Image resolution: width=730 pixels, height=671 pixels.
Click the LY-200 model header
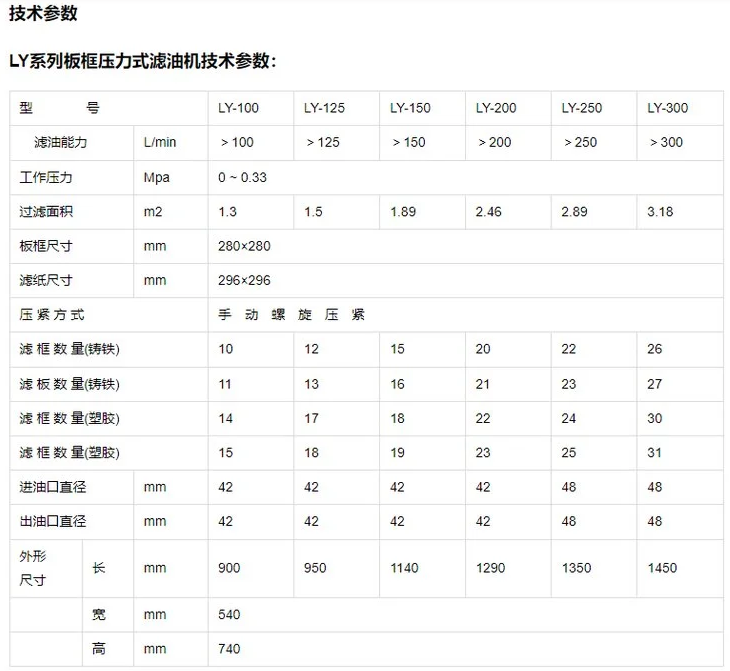pos(496,108)
